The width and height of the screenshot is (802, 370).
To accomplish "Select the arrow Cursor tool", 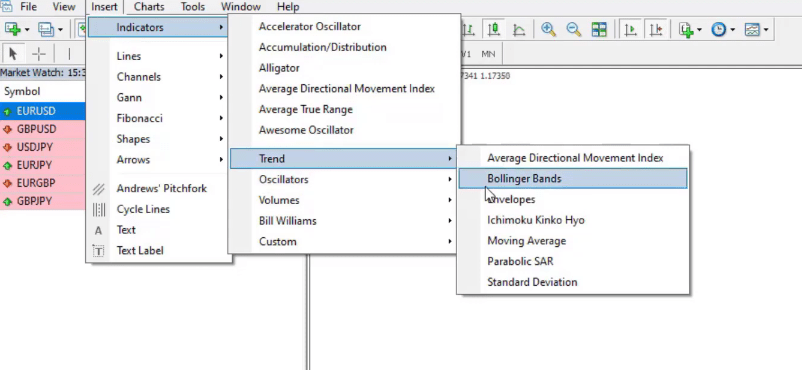I will (x=13, y=54).
